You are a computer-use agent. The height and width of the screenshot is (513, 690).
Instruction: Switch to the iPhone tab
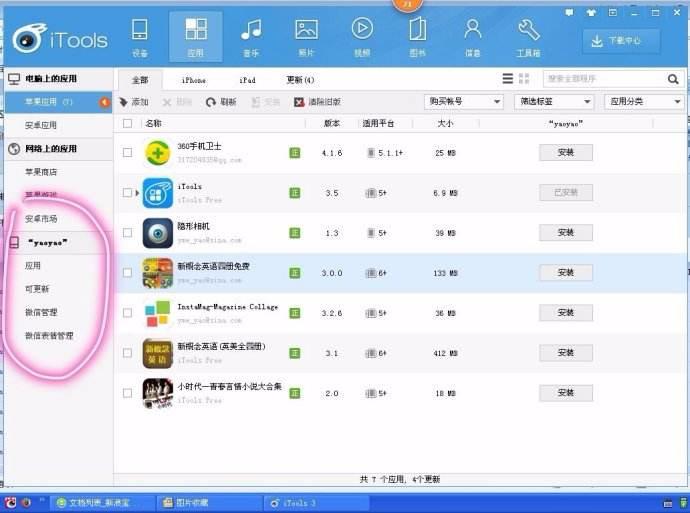(x=194, y=80)
